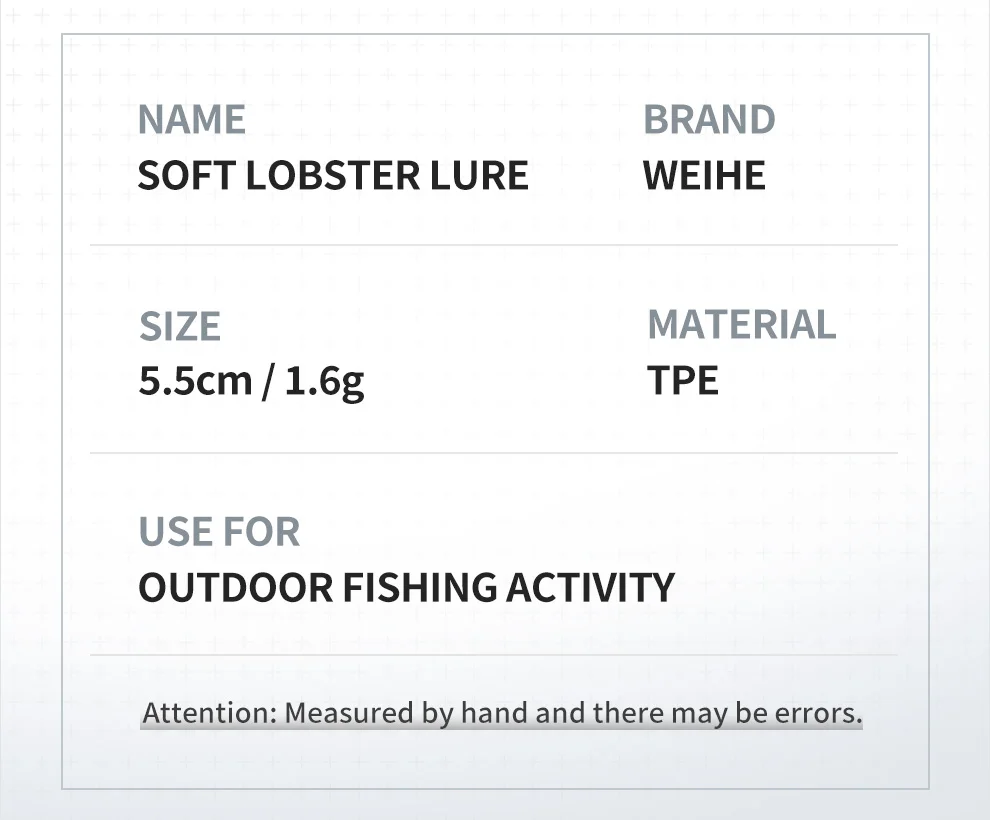Click the BRAND heading label
The height and width of the screenshot is (820, 990).
click(x=709, y=120)
